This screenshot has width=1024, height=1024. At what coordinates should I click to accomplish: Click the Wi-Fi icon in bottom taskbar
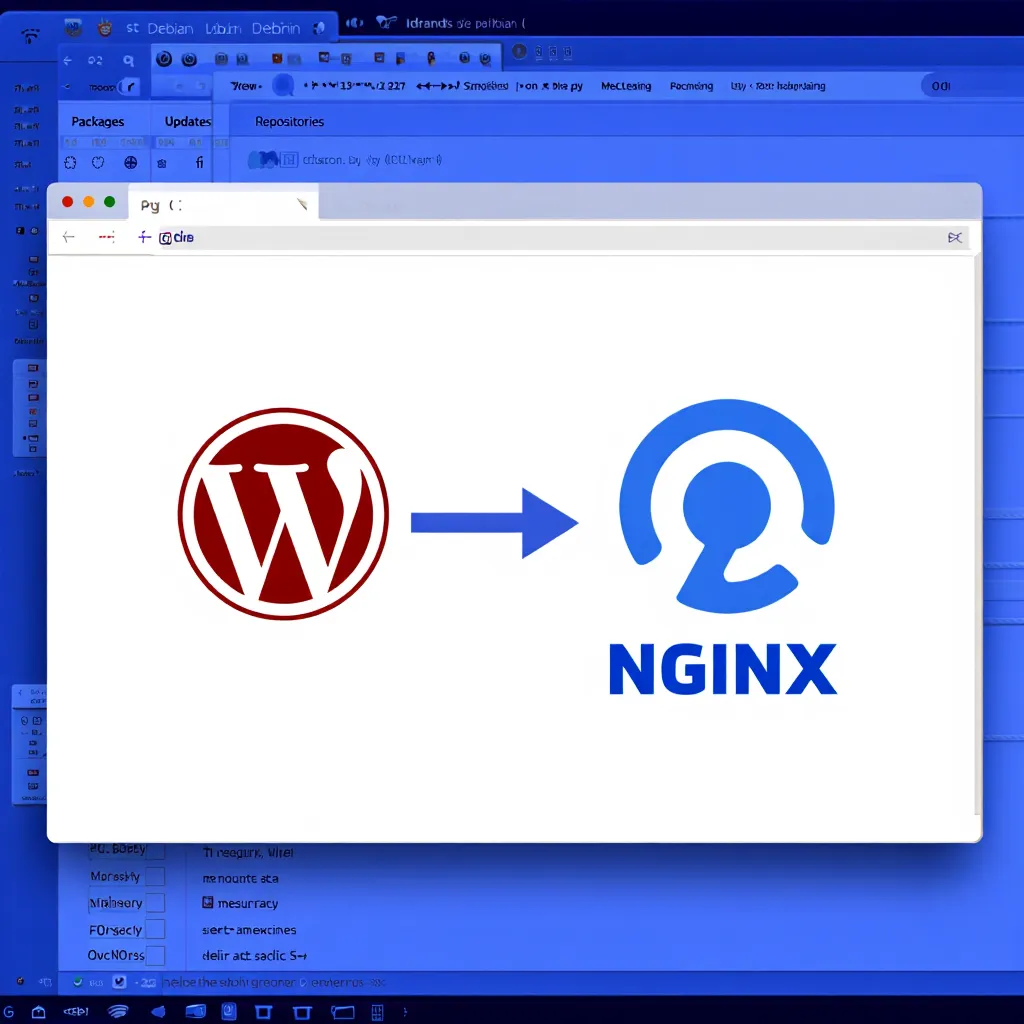tap(118, 1010)
